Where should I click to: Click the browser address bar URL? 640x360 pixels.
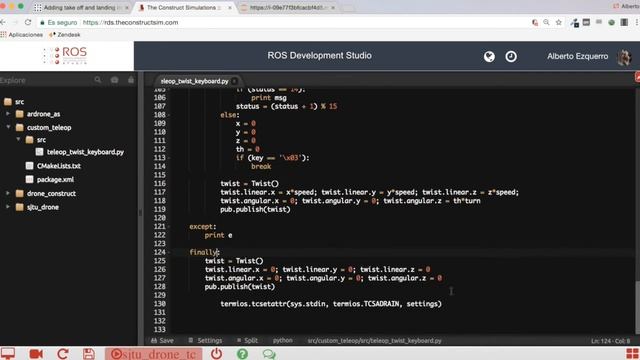(x=130, y=22)
